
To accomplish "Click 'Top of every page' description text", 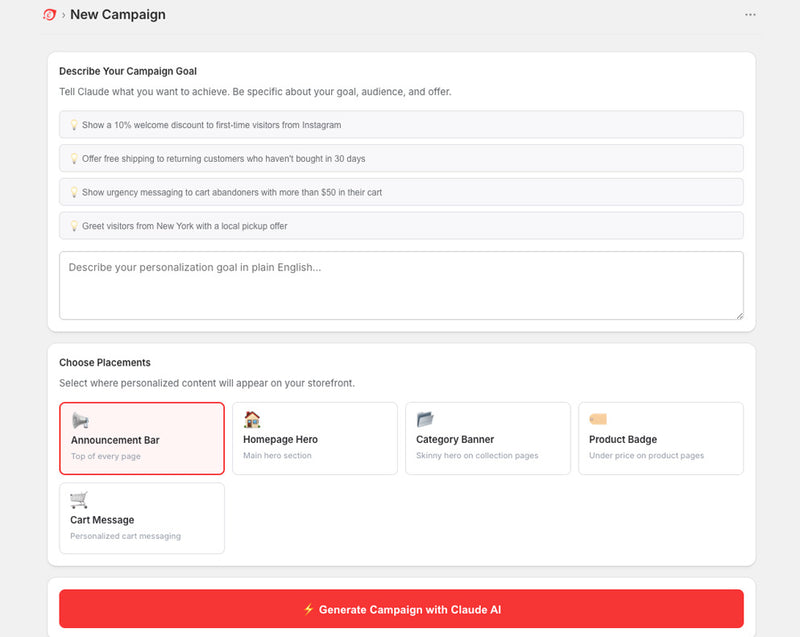I will 106,456.
